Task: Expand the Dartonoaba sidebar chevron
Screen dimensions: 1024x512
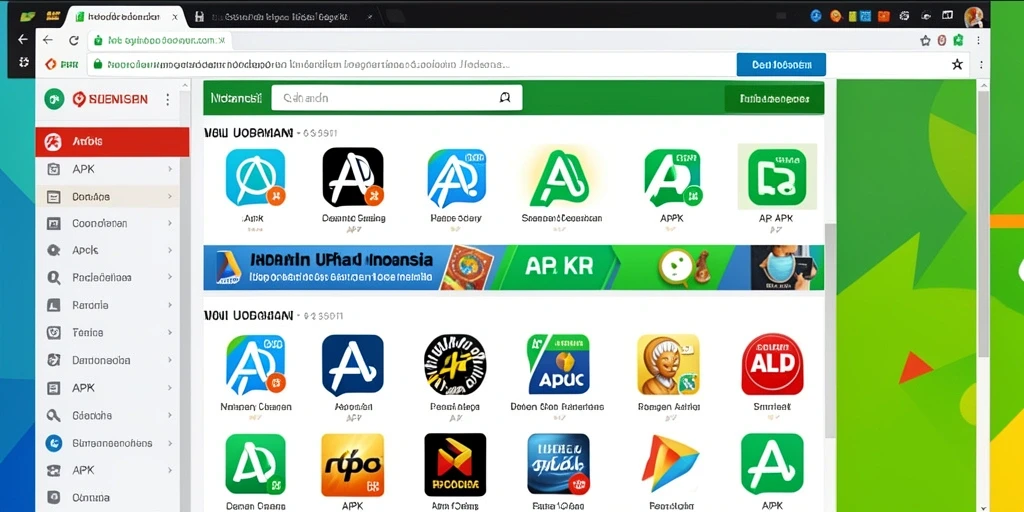Action: click(170, 360)
